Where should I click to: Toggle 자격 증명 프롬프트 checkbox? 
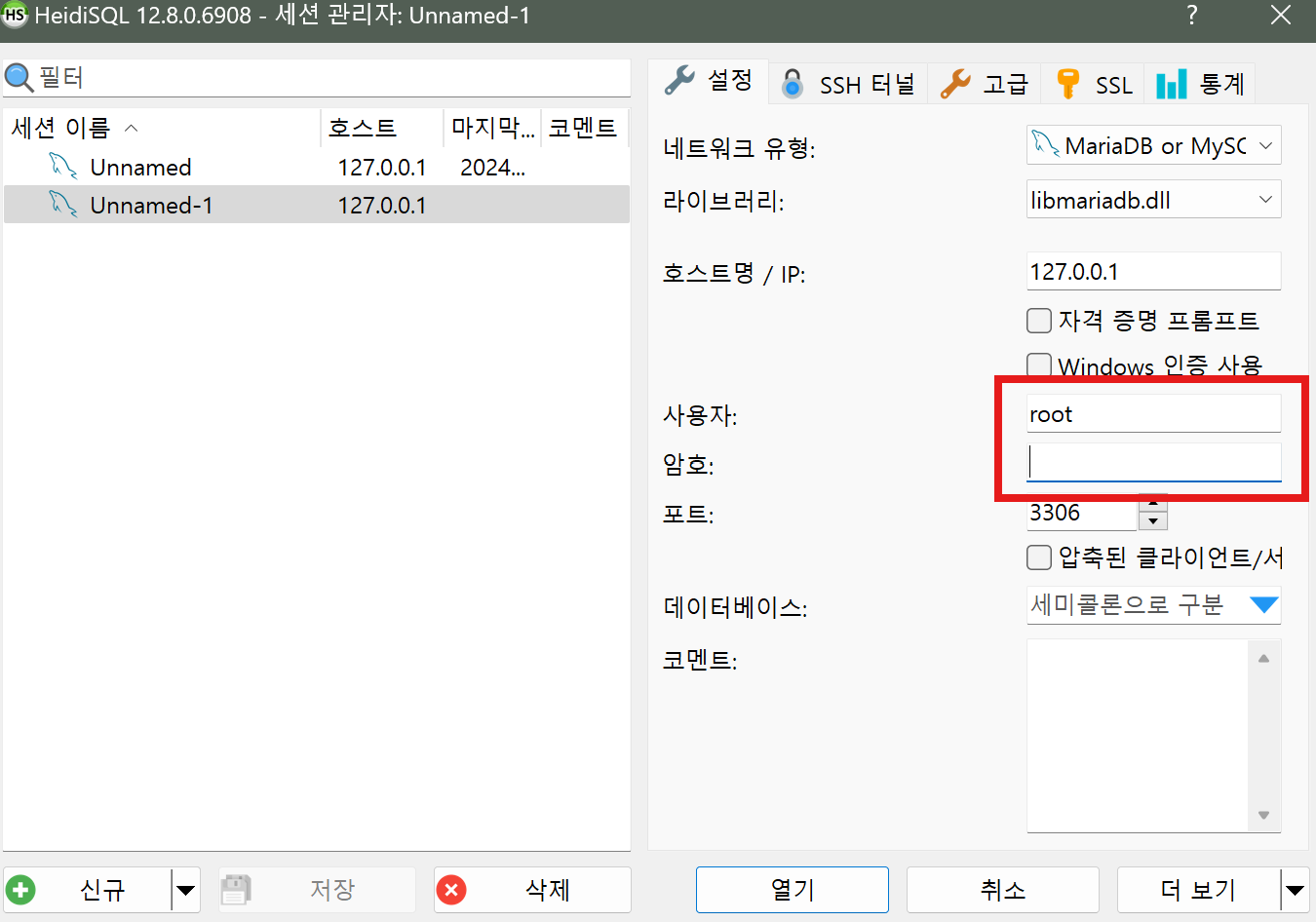pos(1039,321)
